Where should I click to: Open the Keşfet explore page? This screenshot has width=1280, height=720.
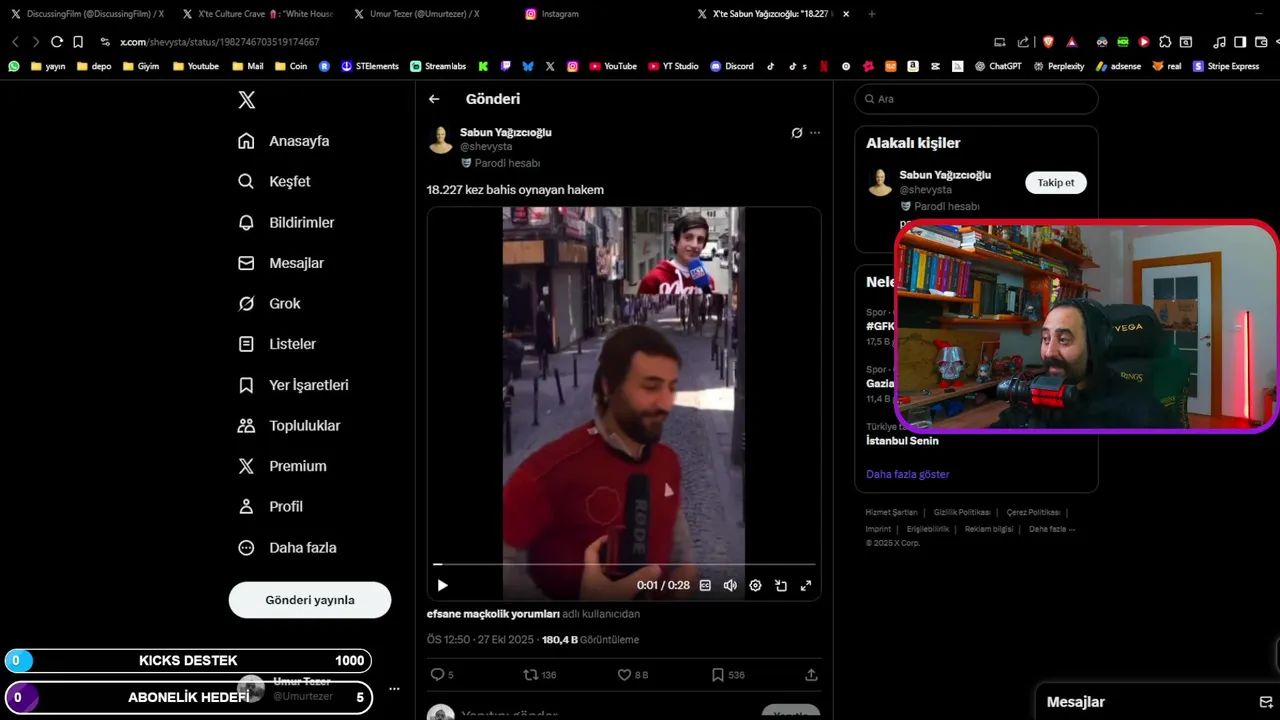coord(275,181)
